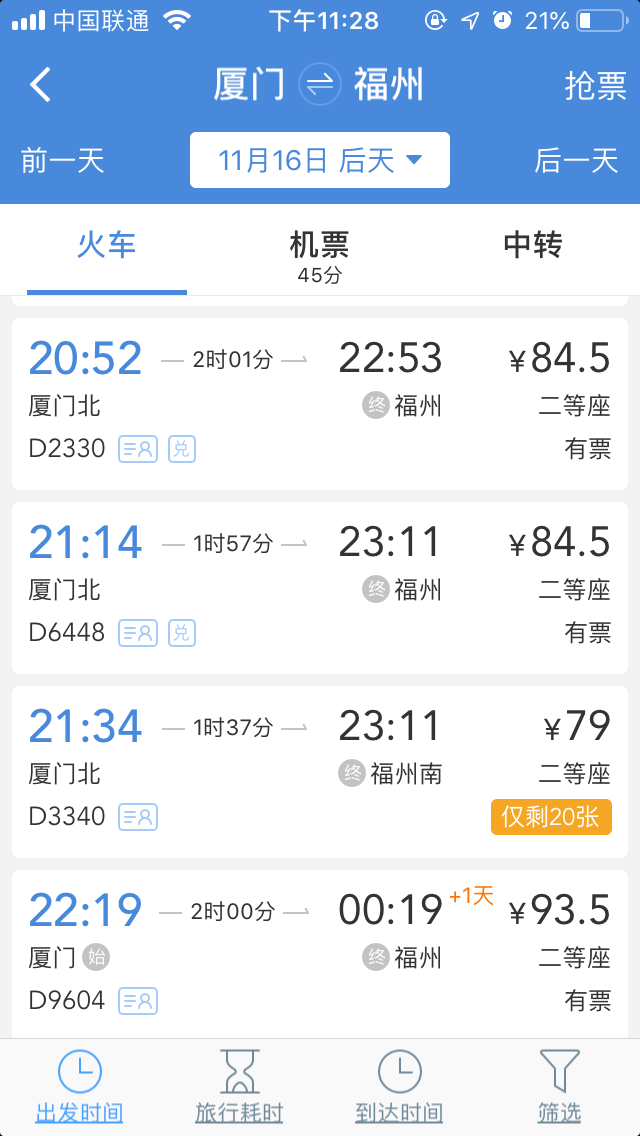Image resolution: width=640 pixels, height=1136 pixels.
Task: Open the 11月16日 date dropdown
Action: coord(320,160)
